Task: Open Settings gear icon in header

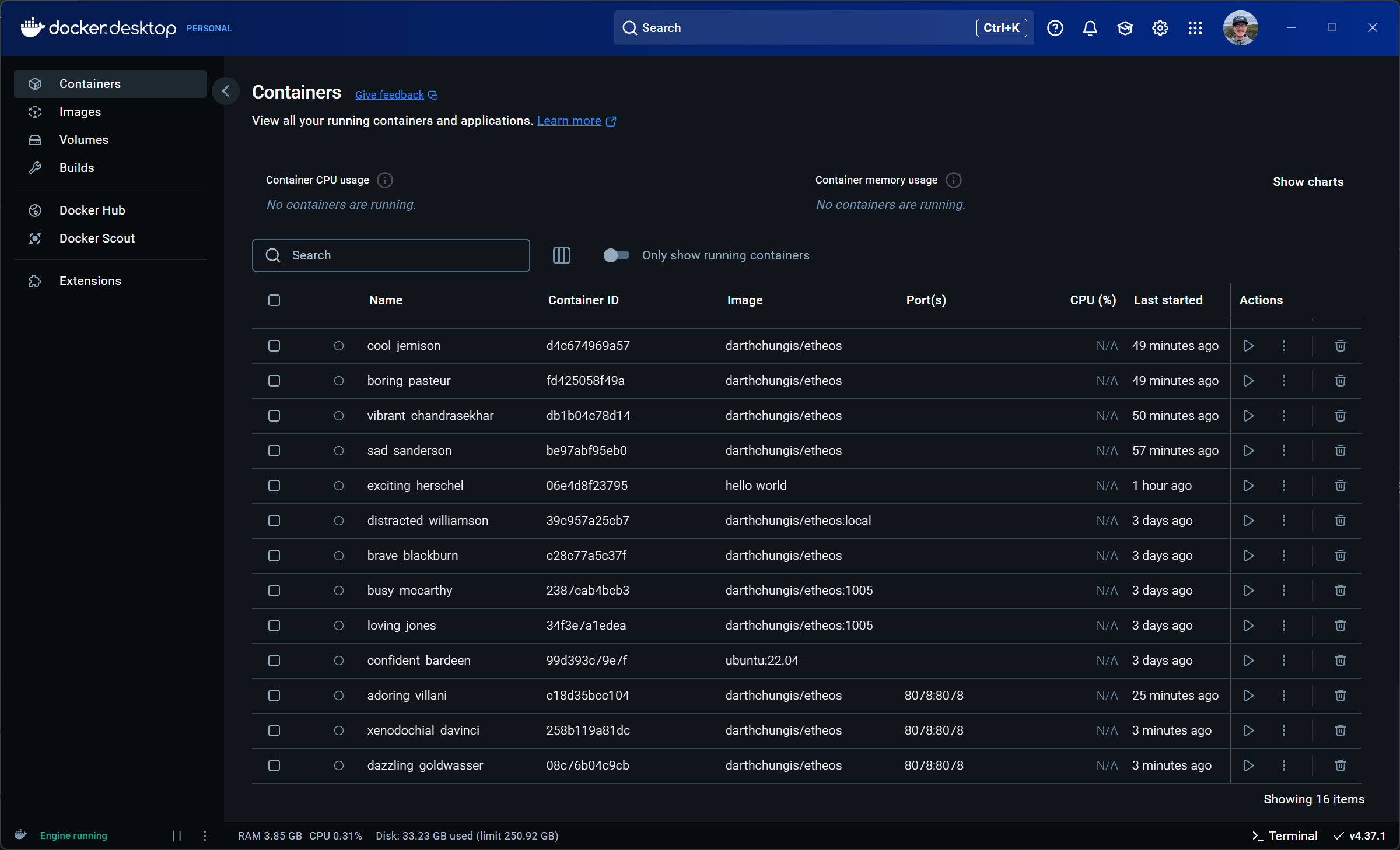Action: coord(1160,28)
